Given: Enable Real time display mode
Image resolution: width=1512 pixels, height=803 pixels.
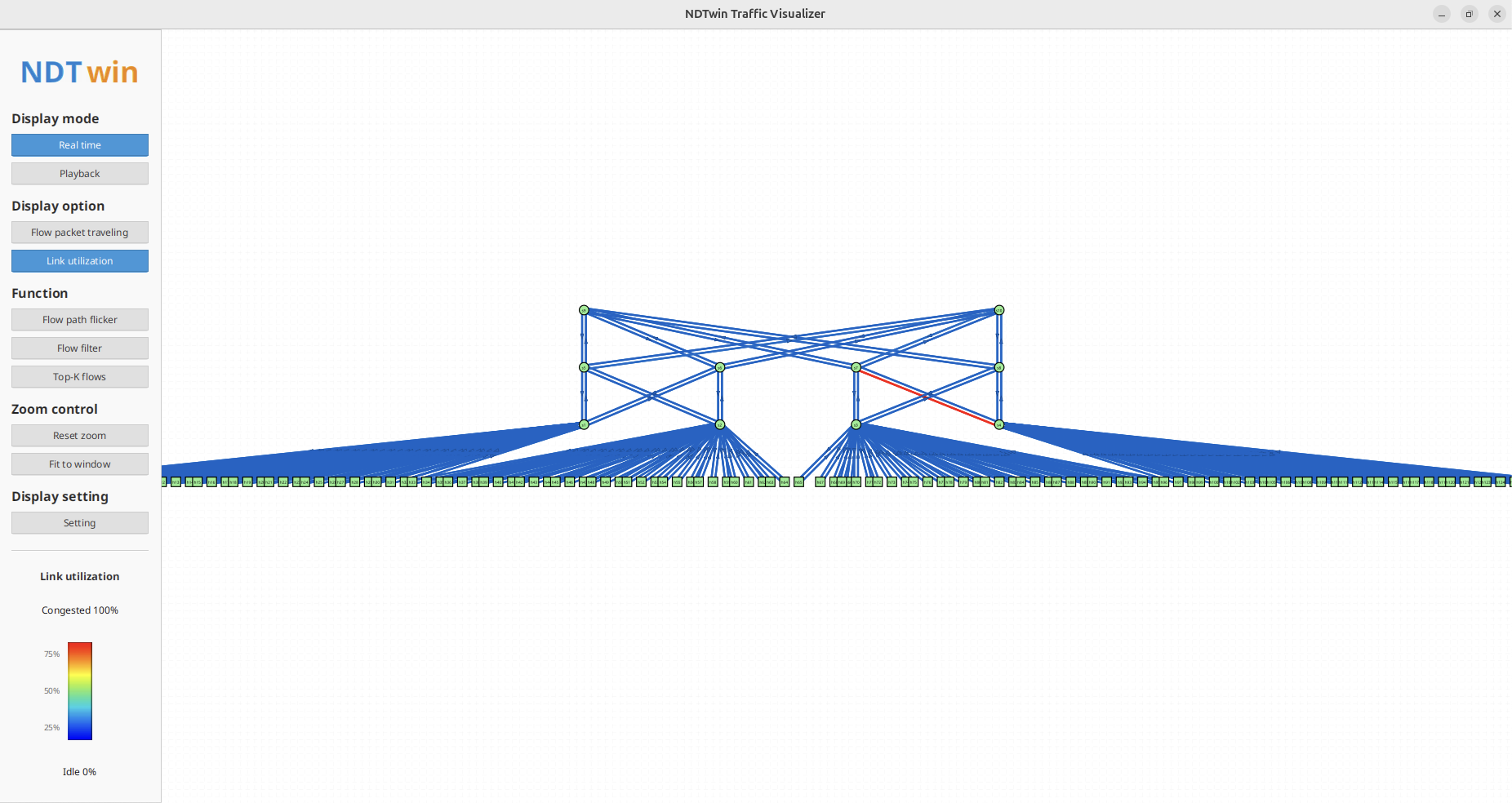Looking at the screenshot, I should click(80, 145).
